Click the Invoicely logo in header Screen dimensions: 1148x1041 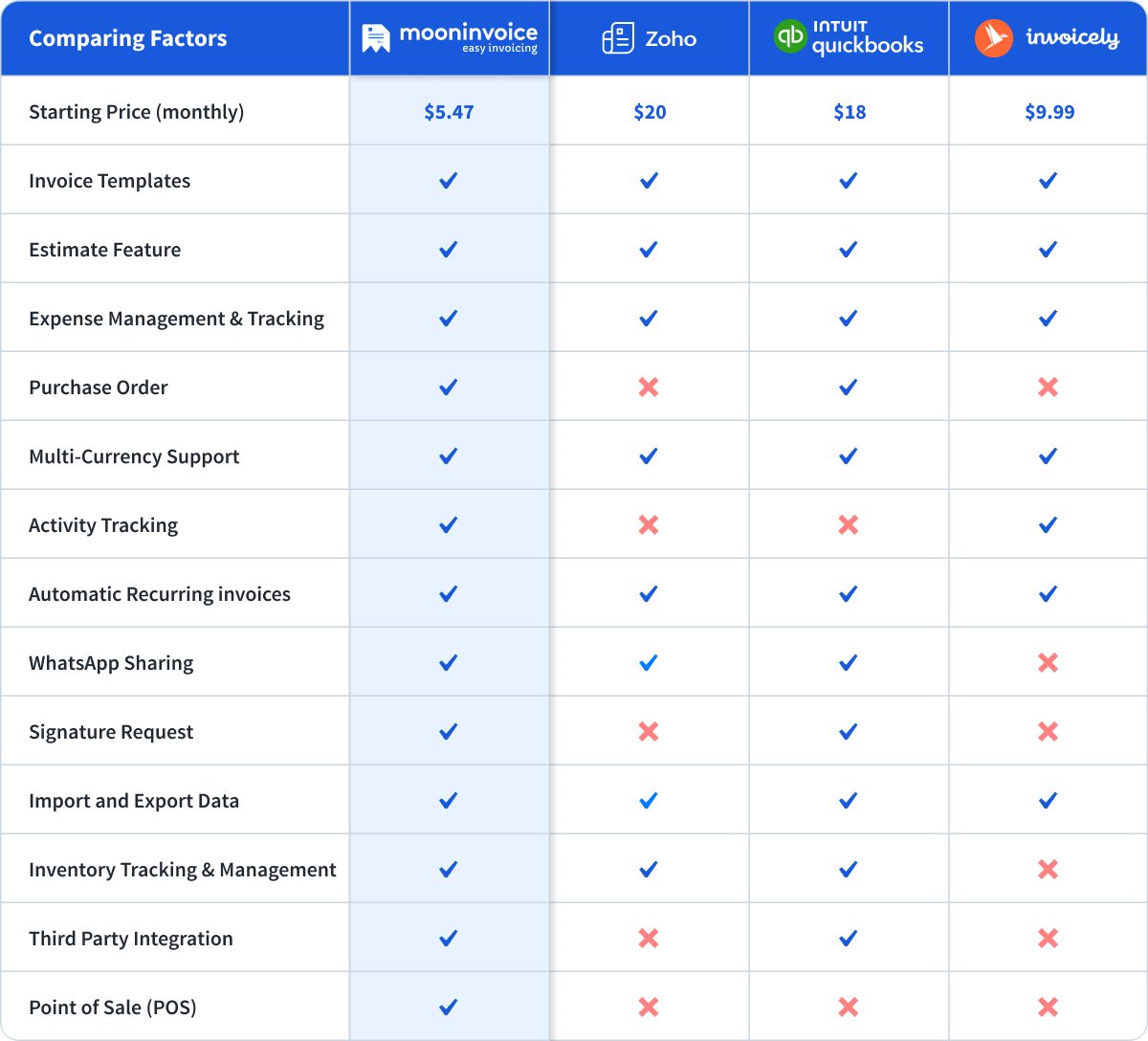click(x=1048, y=38)
